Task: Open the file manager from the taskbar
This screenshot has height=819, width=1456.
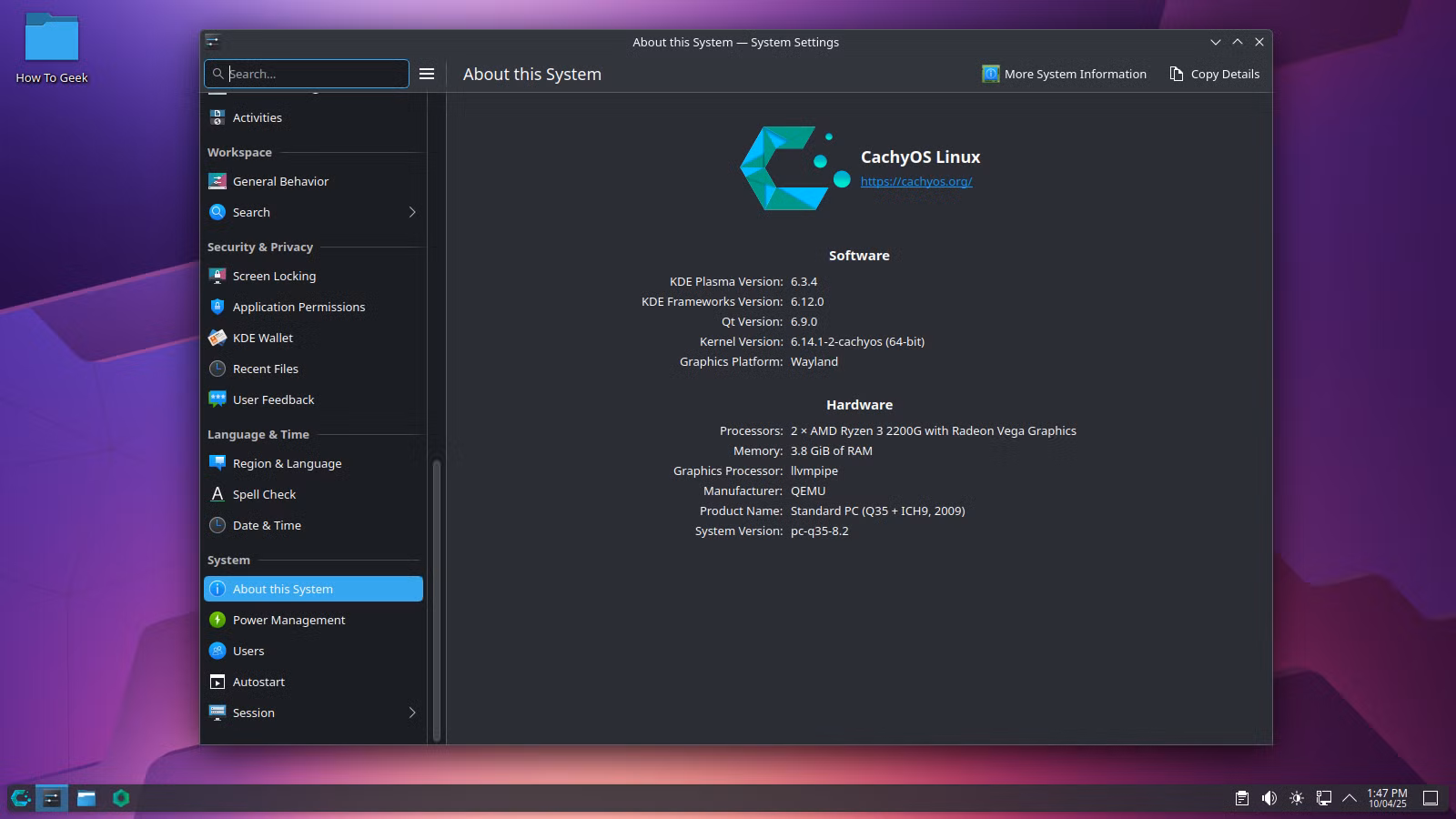Action: pyautogui.click(x=86, y=798)
